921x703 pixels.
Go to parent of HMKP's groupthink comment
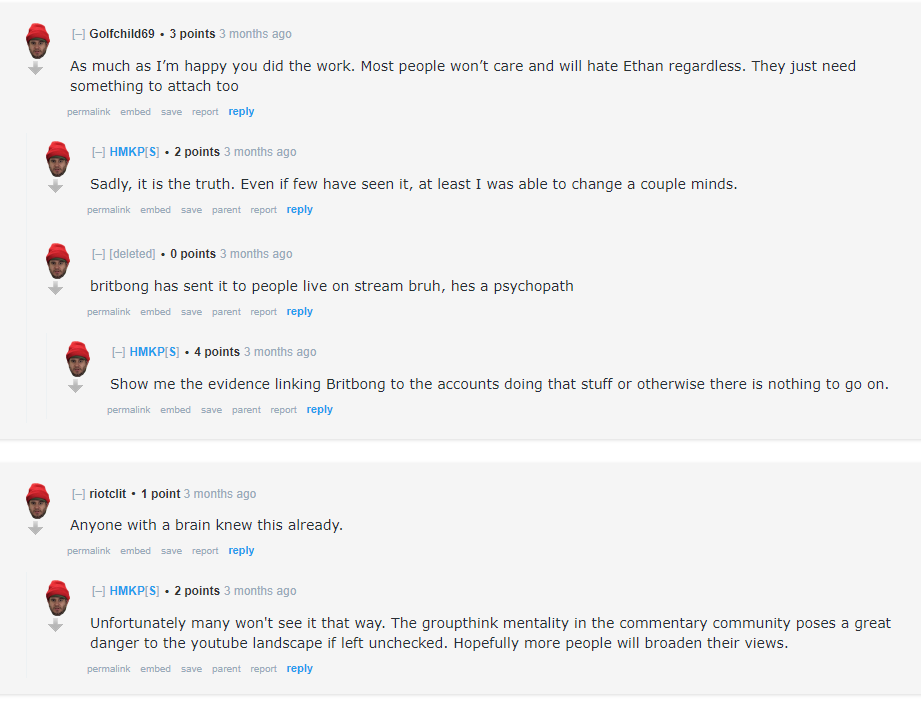pos(226,669)
